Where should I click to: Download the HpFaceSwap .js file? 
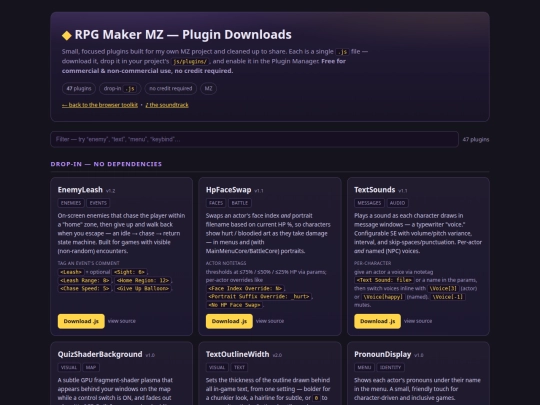coord(229,321)
